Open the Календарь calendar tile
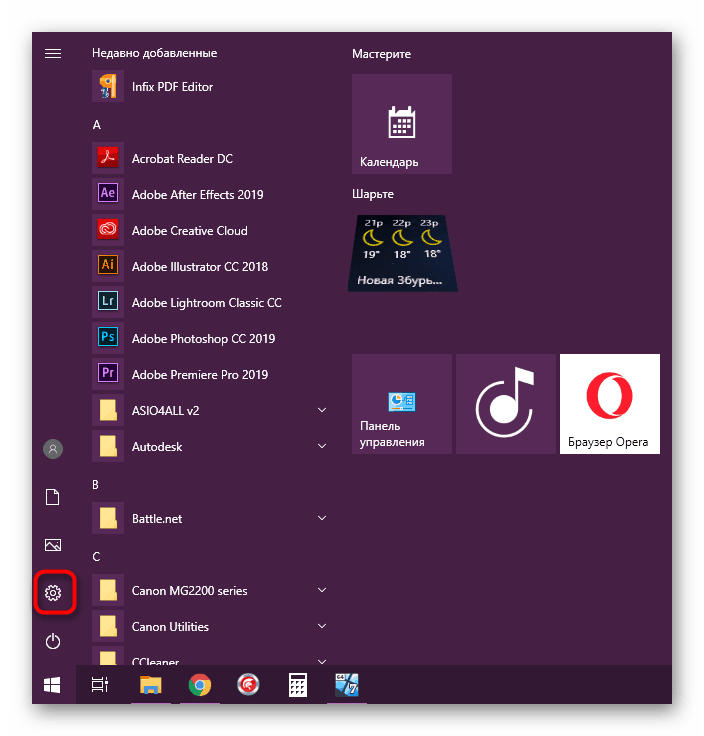704x736 pixels. [402, 124]
